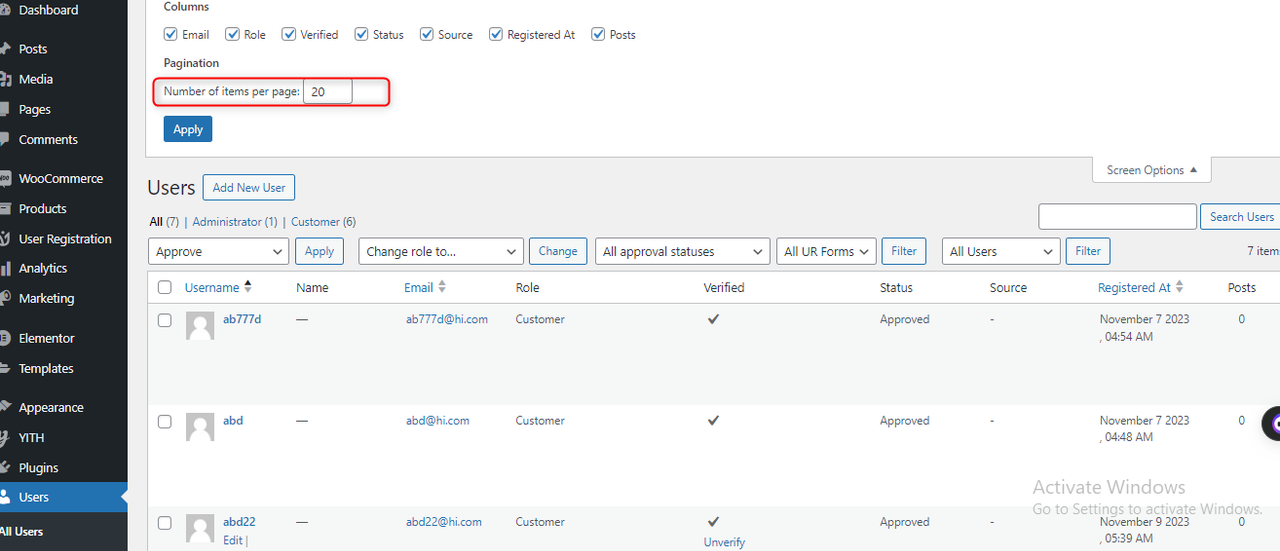This screenshot has height=551, width=1280.
Task: Click the Plugins plug icon in sidebar
Action: tap(6, 467)
